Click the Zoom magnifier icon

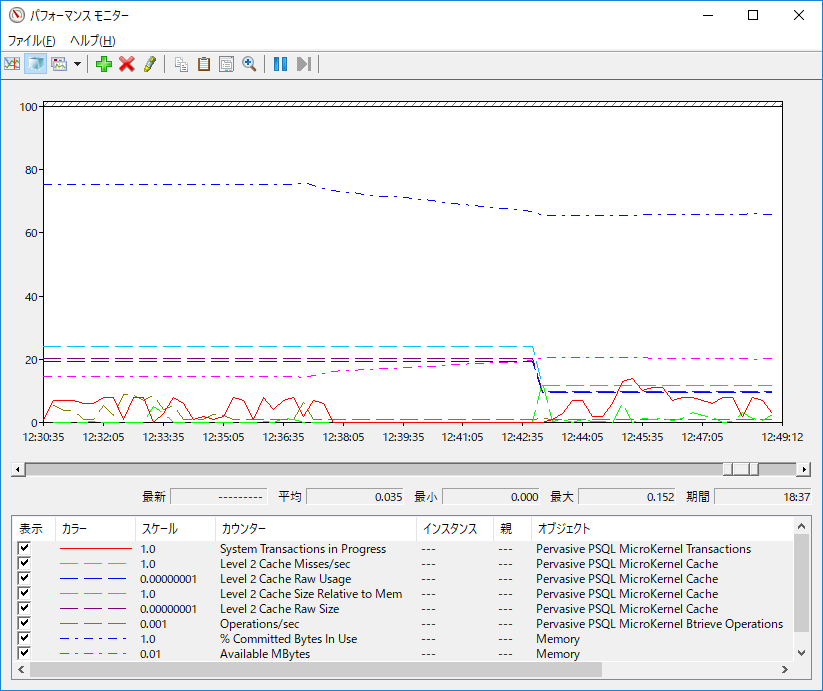point(249,64)
